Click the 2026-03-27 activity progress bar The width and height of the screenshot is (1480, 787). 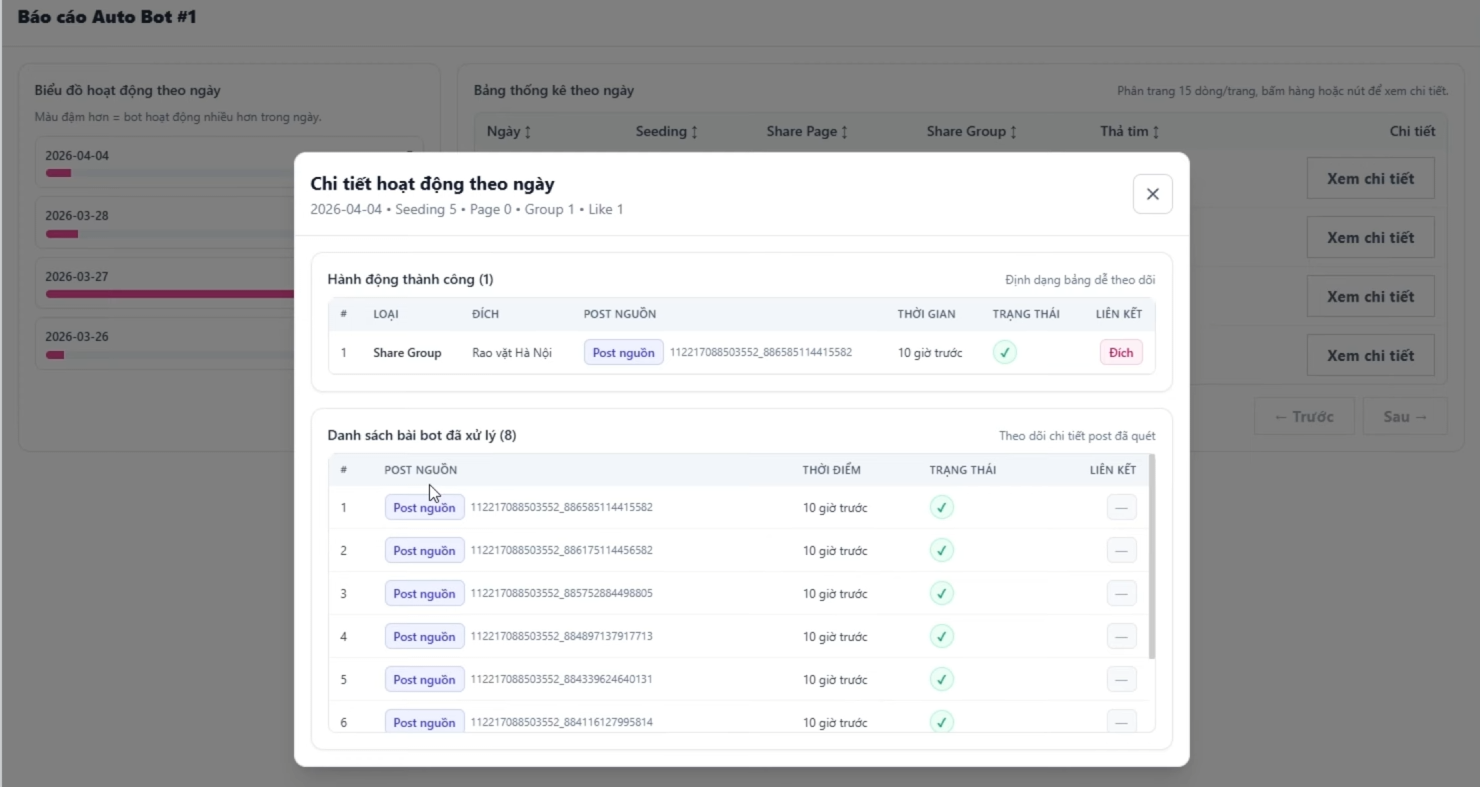(x=170, y=294)
